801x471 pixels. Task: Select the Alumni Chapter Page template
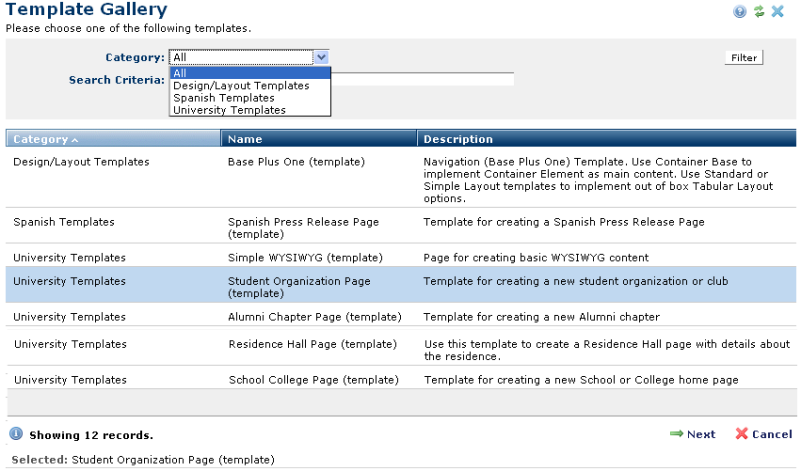point(314,317)
